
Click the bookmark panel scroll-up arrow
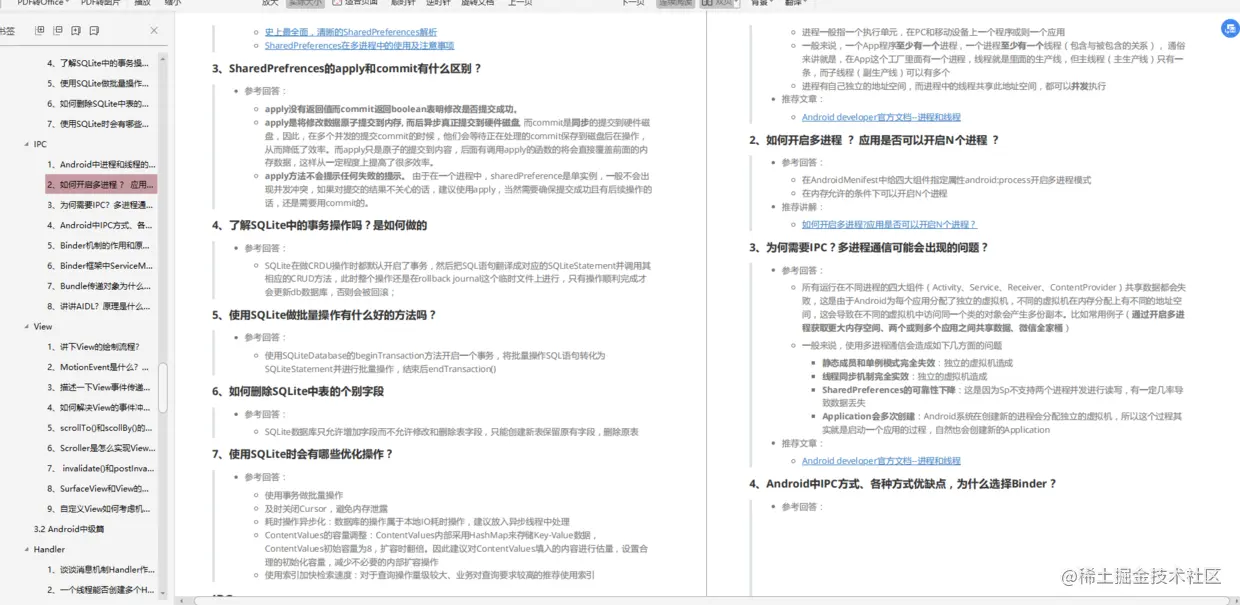click(163, 59)
